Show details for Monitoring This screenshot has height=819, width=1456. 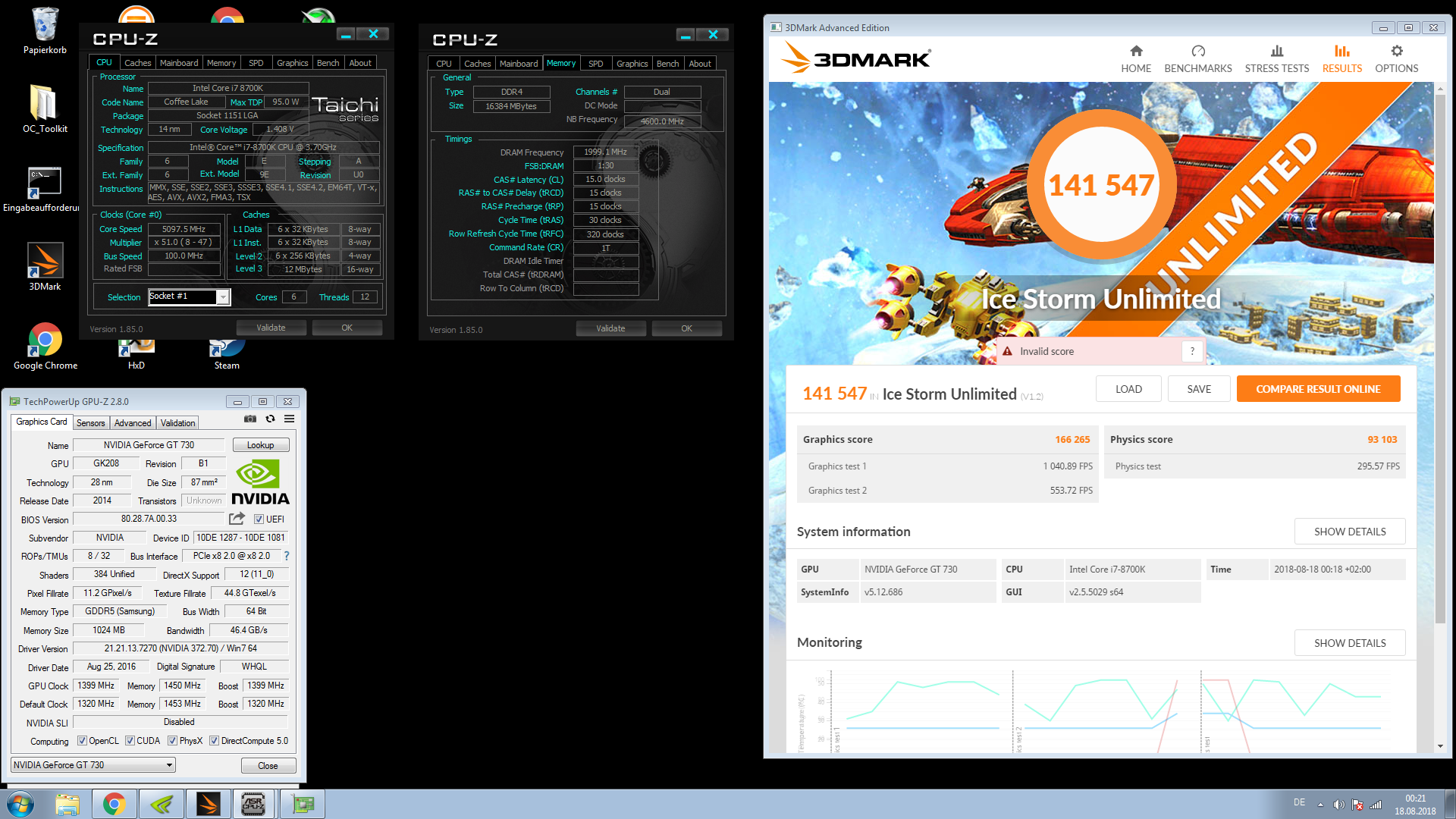pos(1350,643)
